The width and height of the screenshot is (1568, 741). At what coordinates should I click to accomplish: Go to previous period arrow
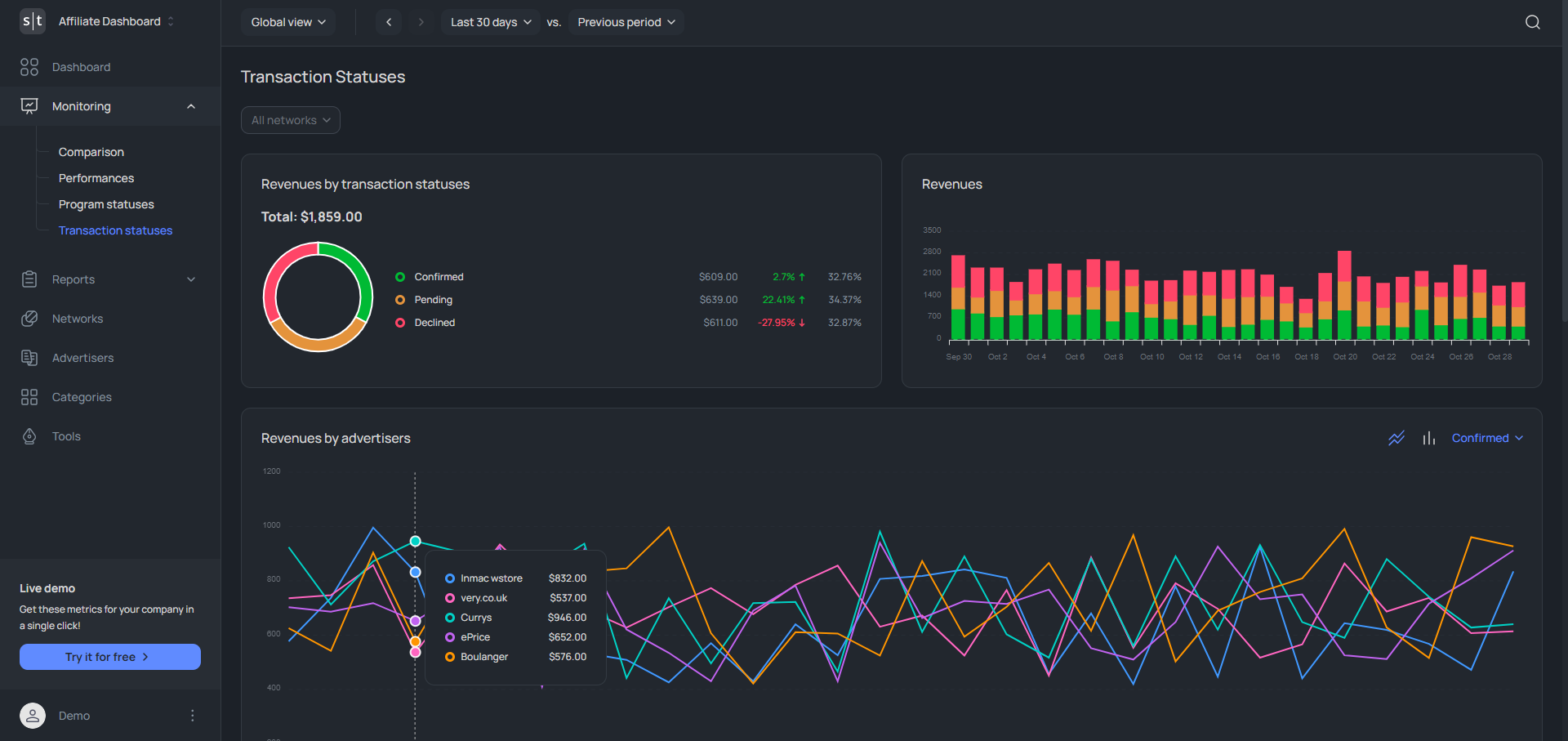(389, 22)
